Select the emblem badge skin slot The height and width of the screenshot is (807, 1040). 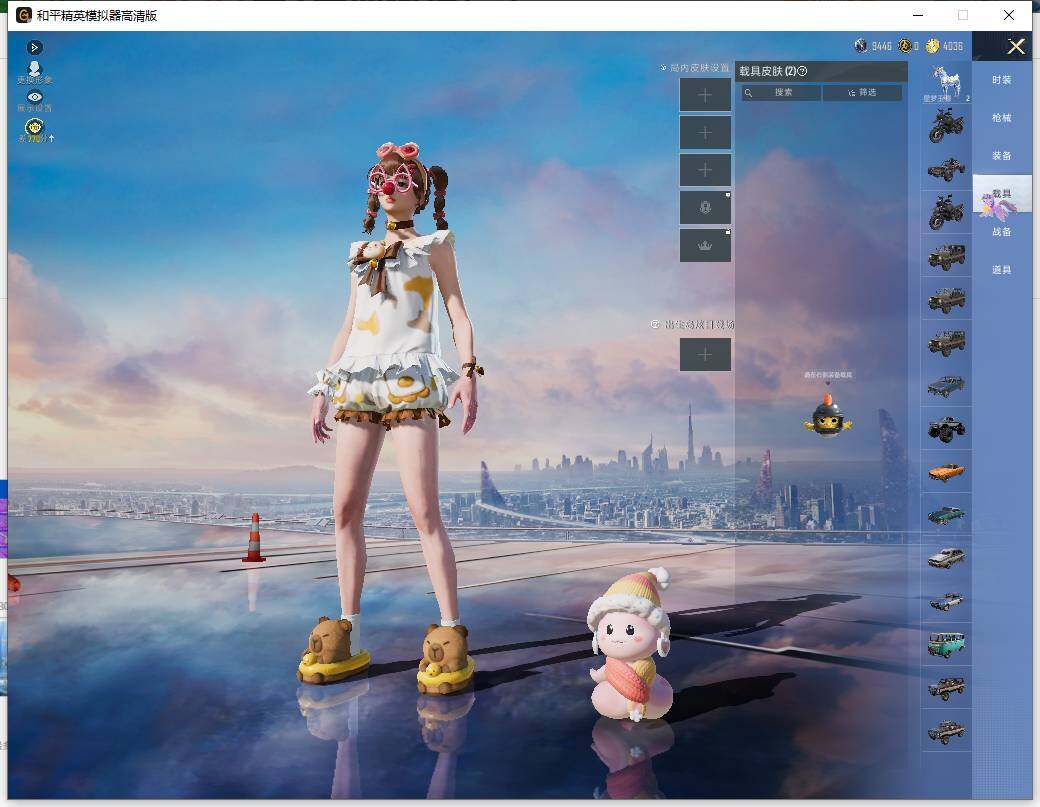pyautogui.click(x=705, y=208)
